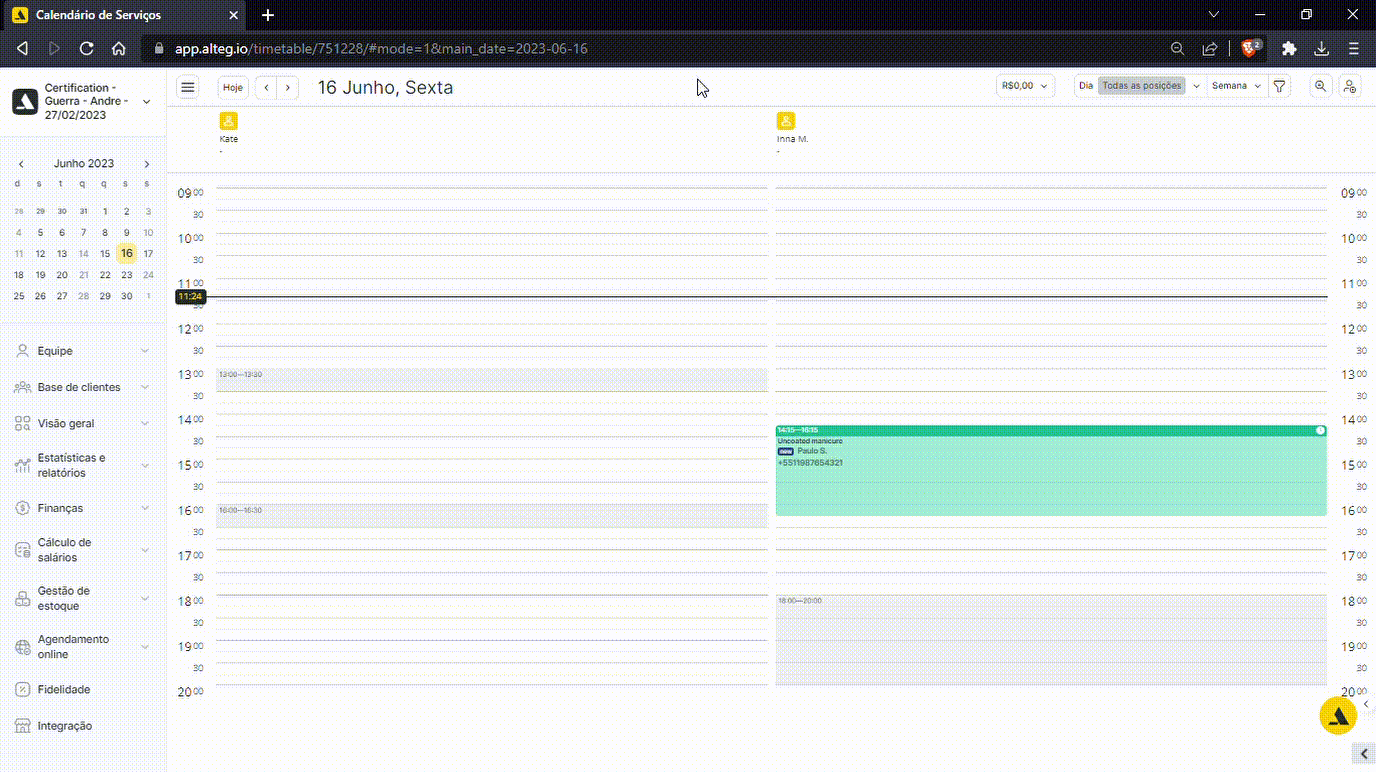Open Gestão de estoque menu
The height and width of the screenshot is (772, 1376).
83,598
